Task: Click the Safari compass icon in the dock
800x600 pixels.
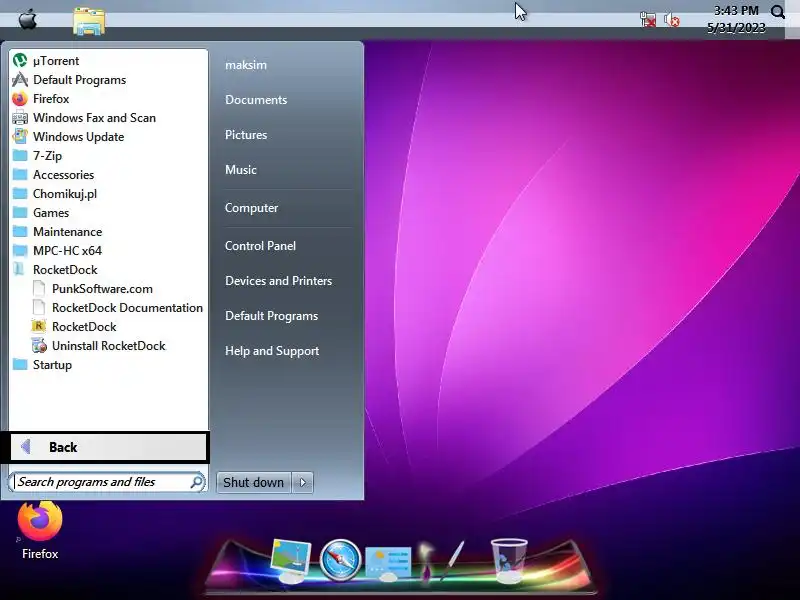Action: point(340,560)
